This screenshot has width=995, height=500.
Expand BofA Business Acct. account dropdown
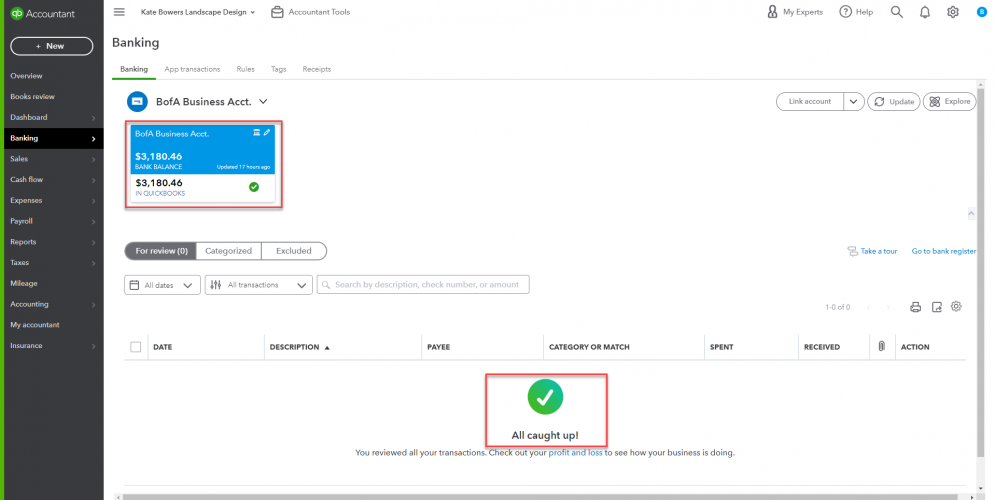coord(263,102)
